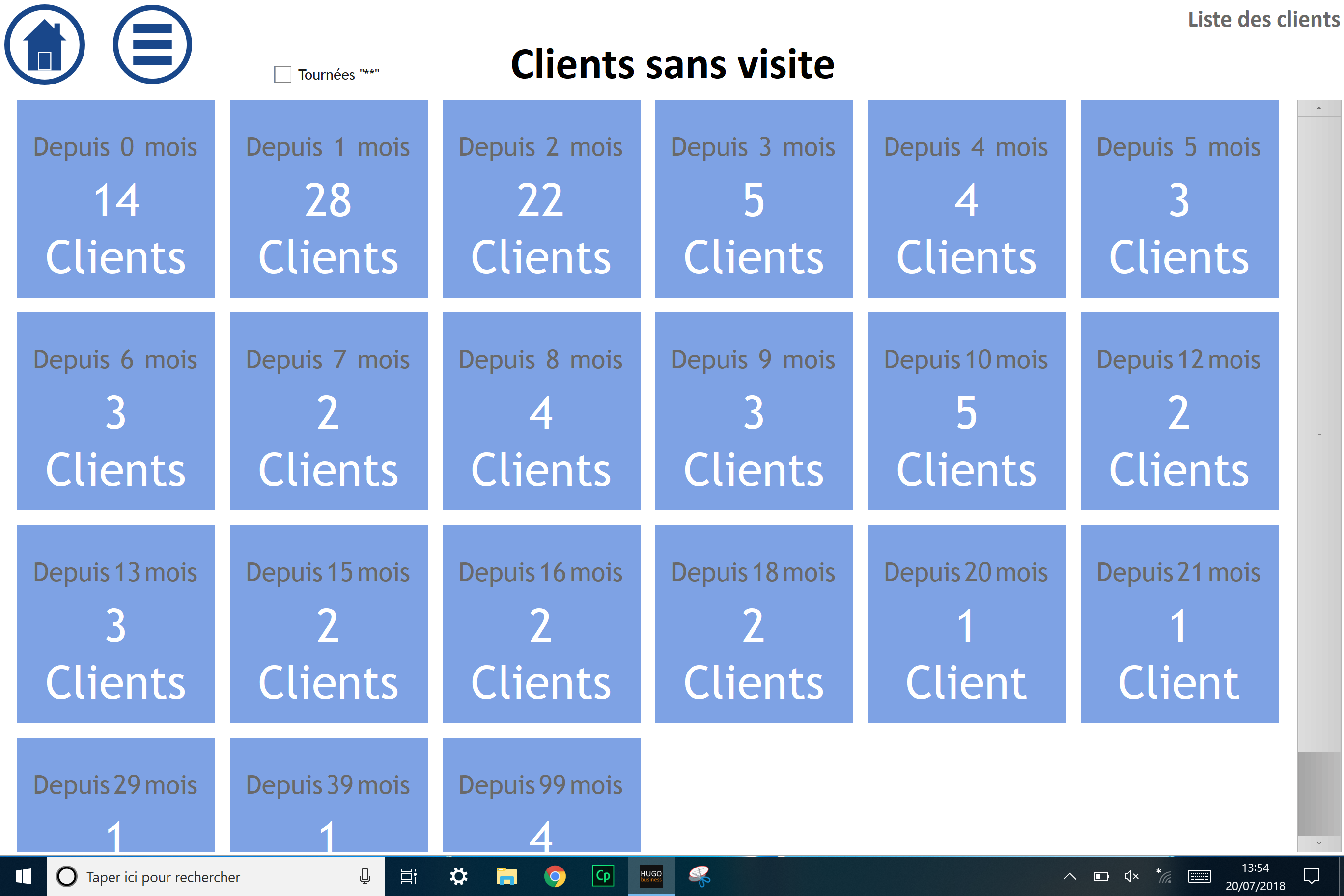Click the scrollbar up arrow
Screen dimensions: 1344x896
tap(1319, 108)
